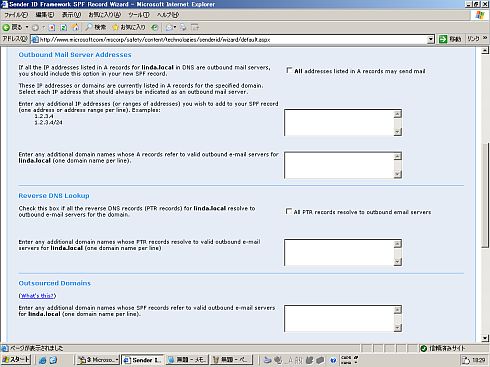Switch to the Paint (ペ) taskbar window
Image resolution: width=490 pixels, height=367 pixels.
(x=231, y=360)
